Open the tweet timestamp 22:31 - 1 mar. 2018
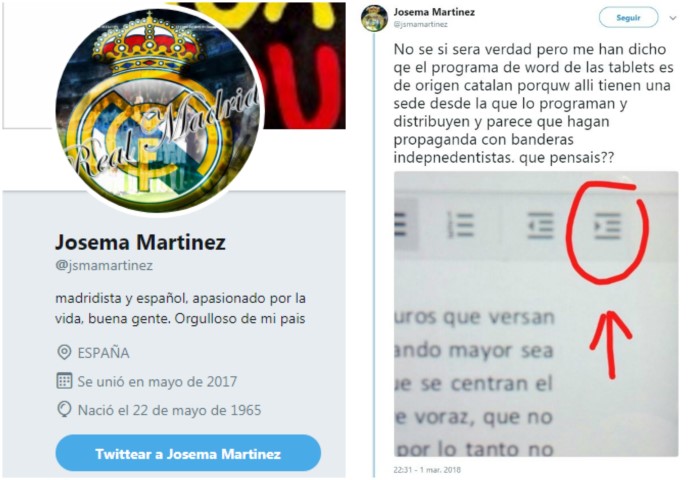This screenshot has width=694, height=480. click(x=427, y=469)
